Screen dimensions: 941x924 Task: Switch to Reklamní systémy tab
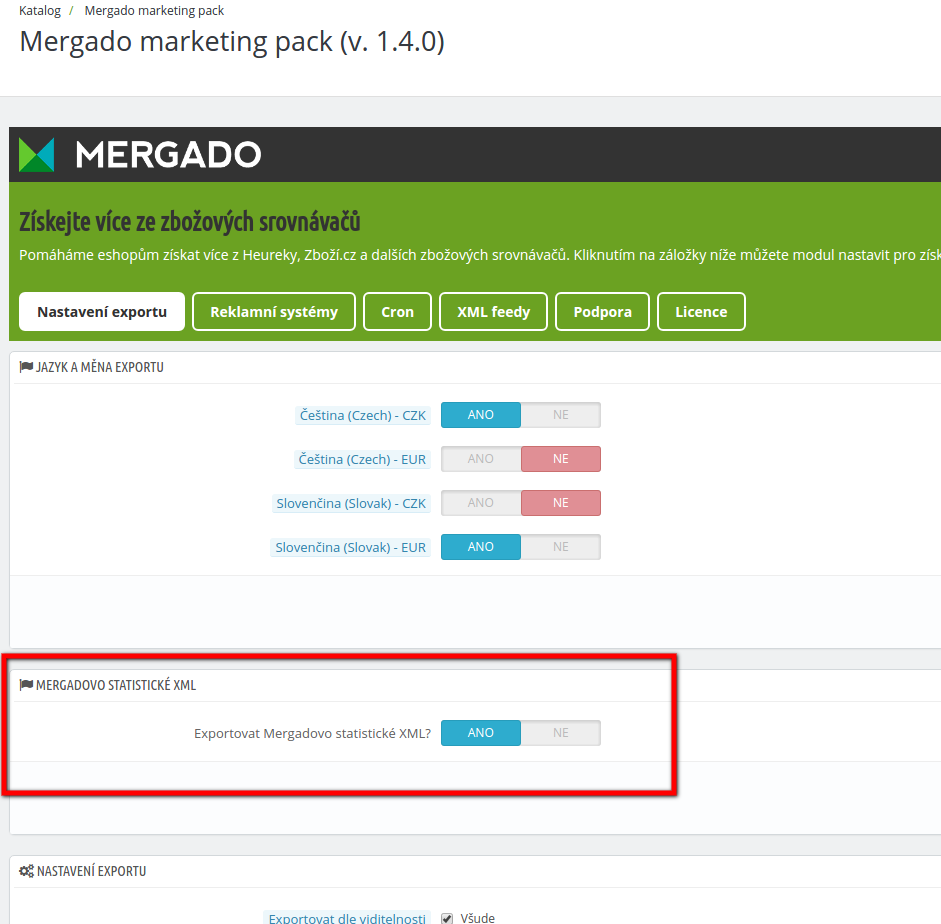274,311
